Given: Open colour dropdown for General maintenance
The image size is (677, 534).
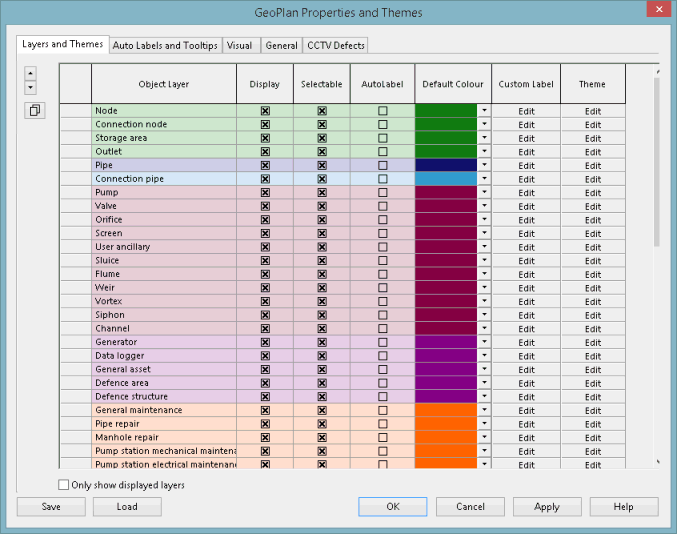Looking at the screenshot, I should click(x=484, y=410).
